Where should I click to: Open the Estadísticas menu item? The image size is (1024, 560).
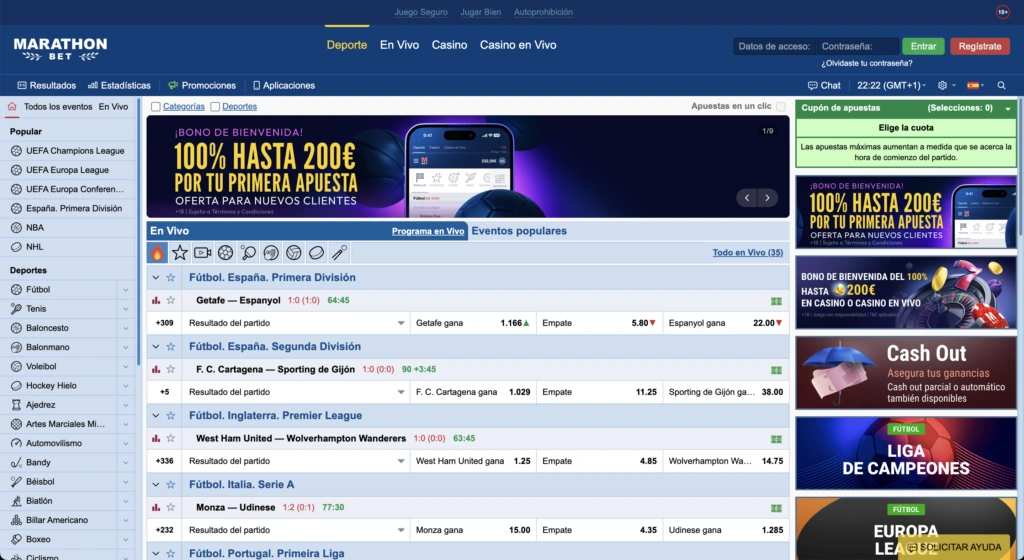pos(119,86)
